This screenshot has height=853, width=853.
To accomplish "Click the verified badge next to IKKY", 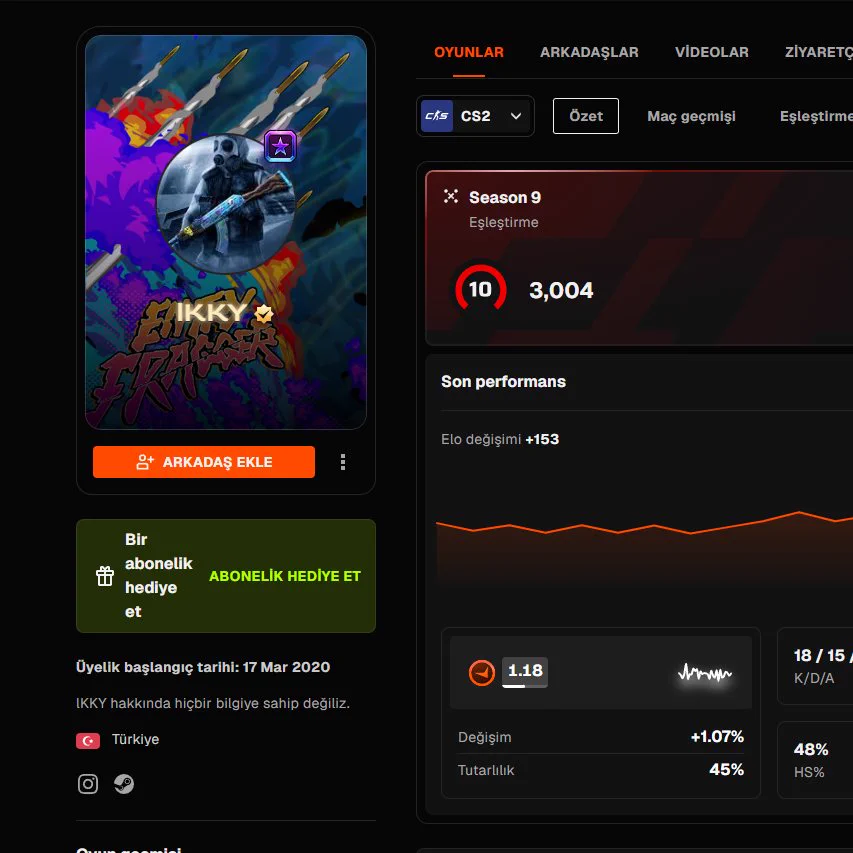I will coord(264,313).
